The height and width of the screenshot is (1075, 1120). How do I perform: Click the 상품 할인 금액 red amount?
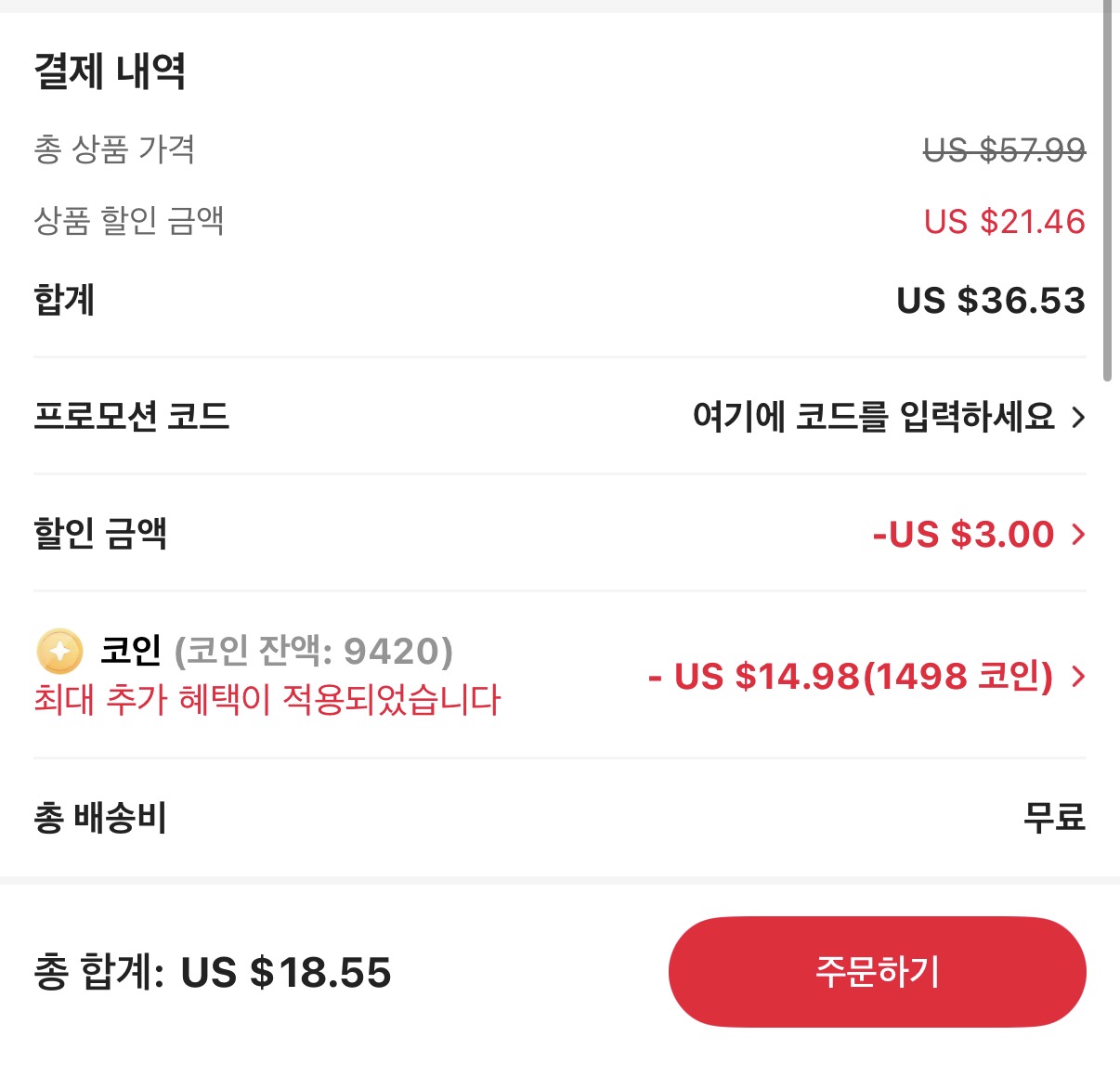click(1003, 221)
